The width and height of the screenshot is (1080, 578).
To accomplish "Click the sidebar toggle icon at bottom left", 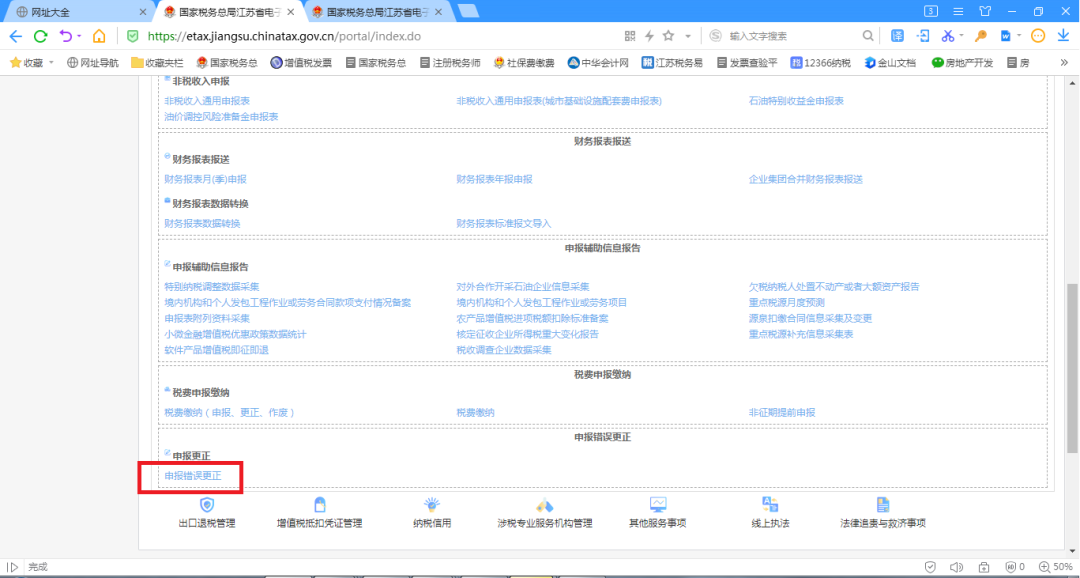I will pos(12,567).
